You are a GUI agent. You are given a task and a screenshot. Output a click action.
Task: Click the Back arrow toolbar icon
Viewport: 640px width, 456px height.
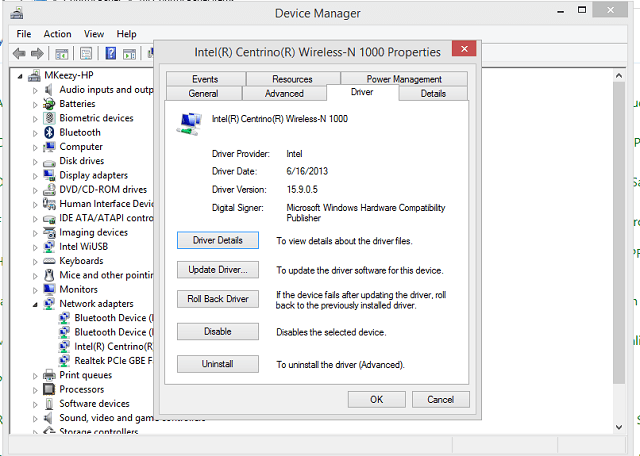19,53
